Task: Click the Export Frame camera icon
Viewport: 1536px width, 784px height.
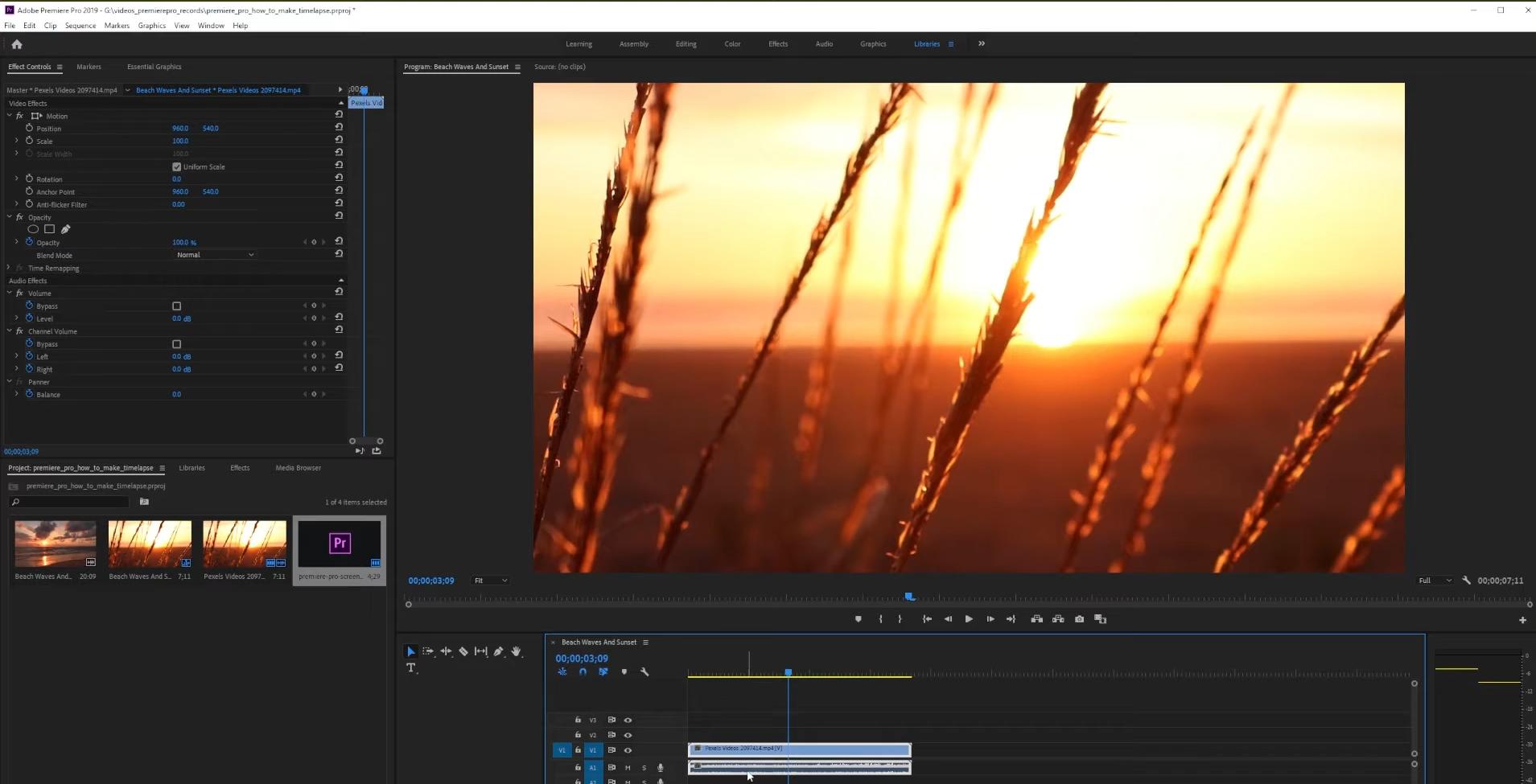Action: (1079, 619)
